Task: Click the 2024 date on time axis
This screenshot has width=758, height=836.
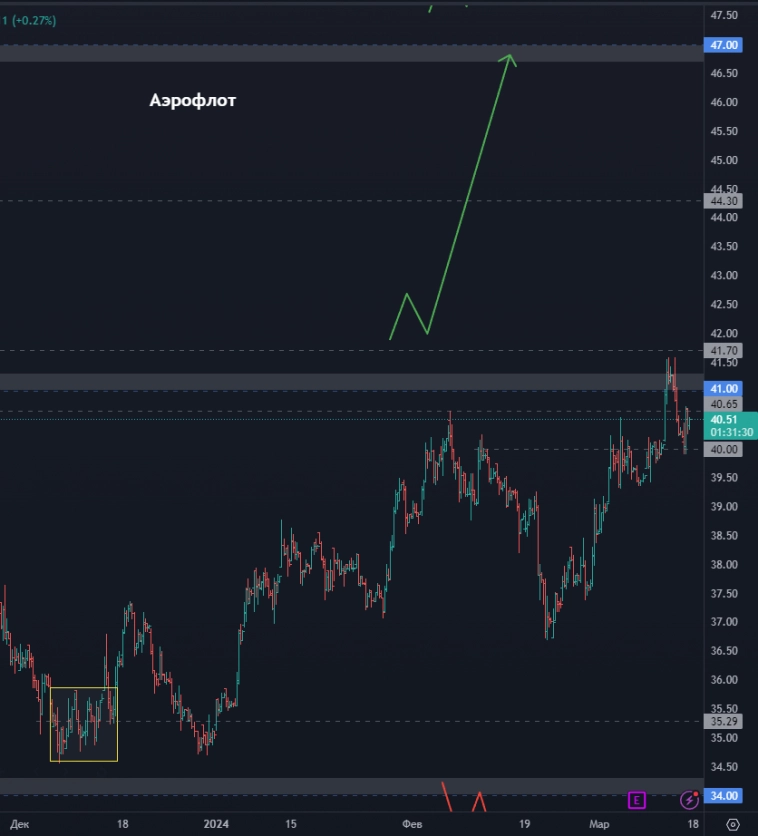Action: point(217,824)
